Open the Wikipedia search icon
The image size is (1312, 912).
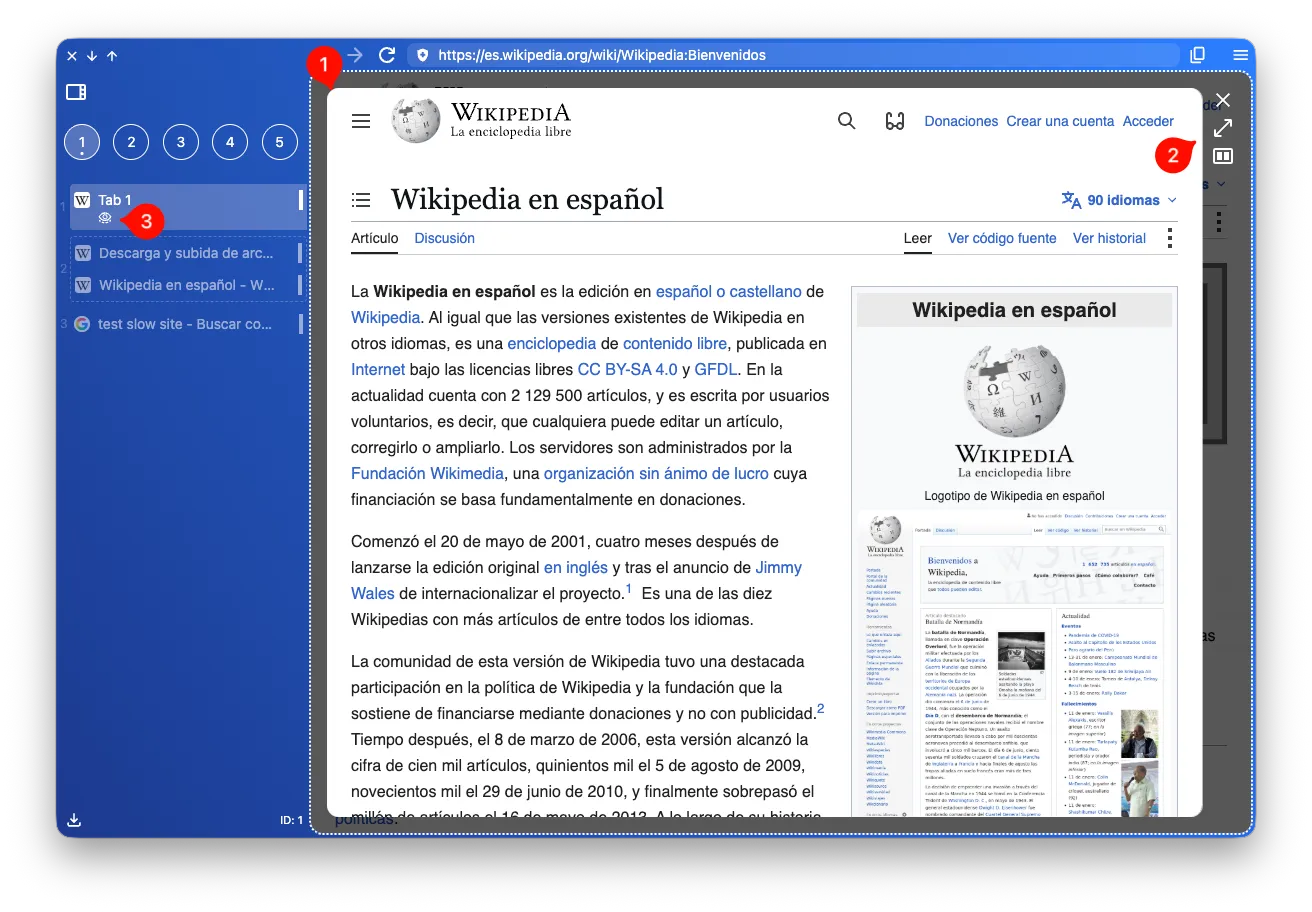point(847,121)
